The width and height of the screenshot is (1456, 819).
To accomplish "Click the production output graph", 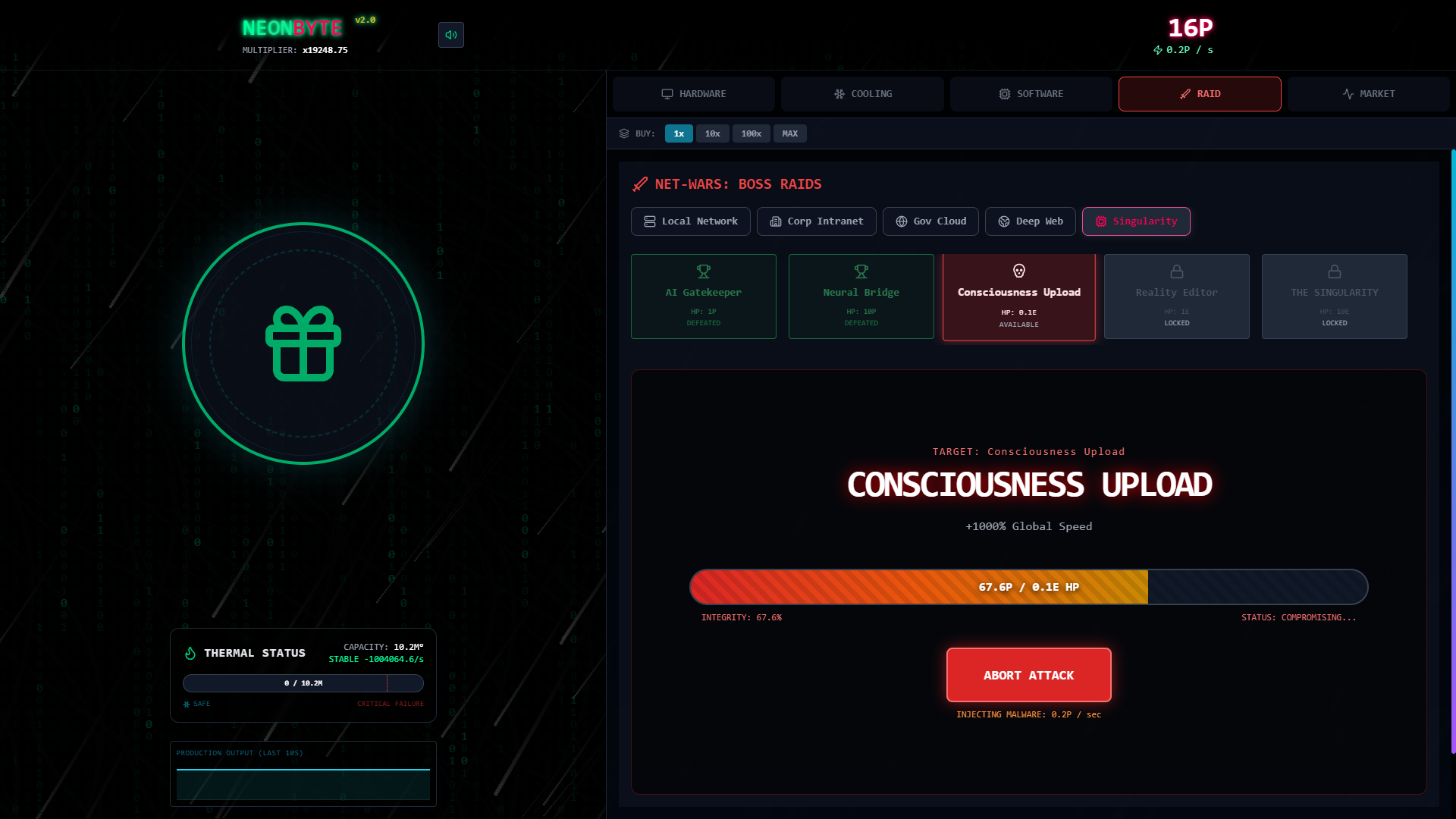I will (x=303, y=783).
